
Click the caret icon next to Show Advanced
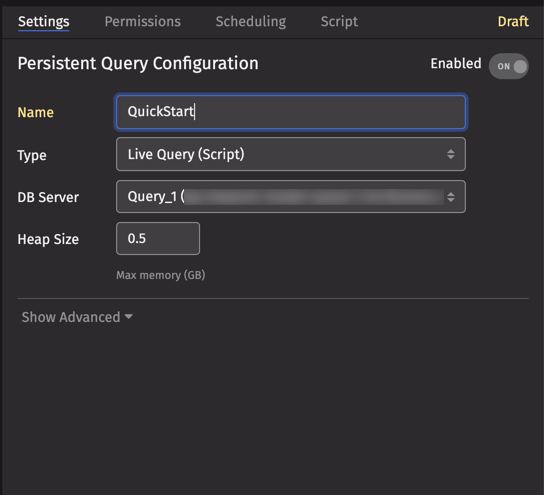128,317
